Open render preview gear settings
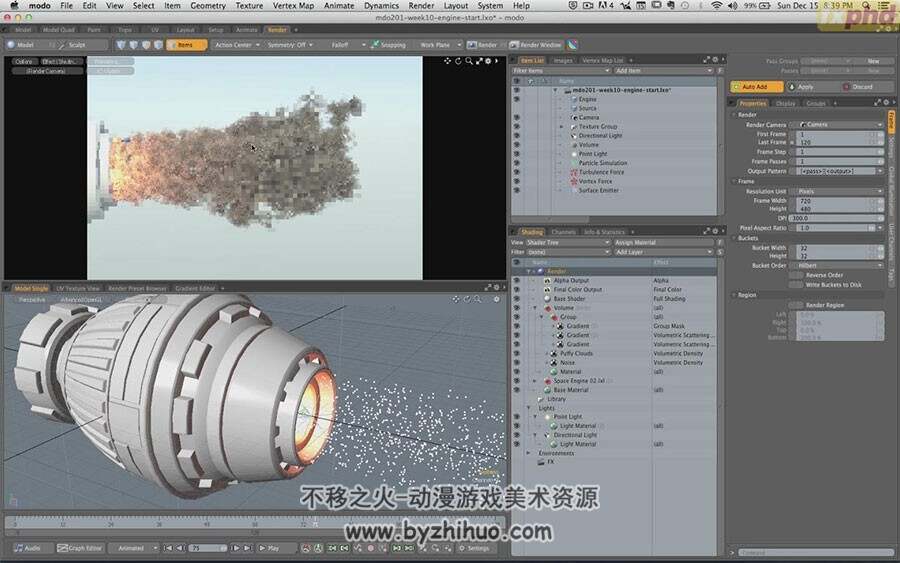This screenshot has width=900, height=563. tap(488, 61)
